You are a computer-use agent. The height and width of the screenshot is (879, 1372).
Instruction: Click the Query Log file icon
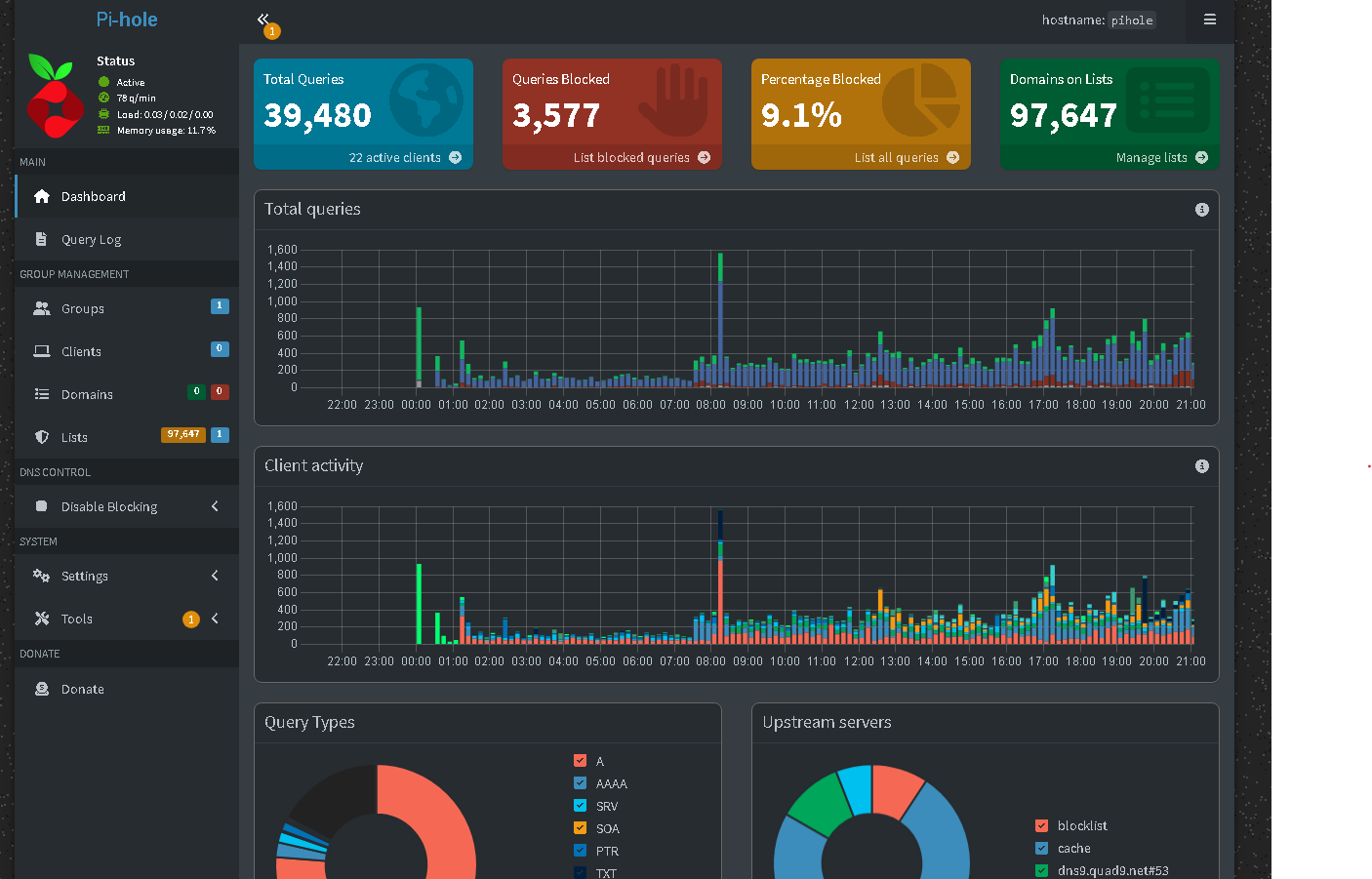pyautogui.click(x=41, y=239)
